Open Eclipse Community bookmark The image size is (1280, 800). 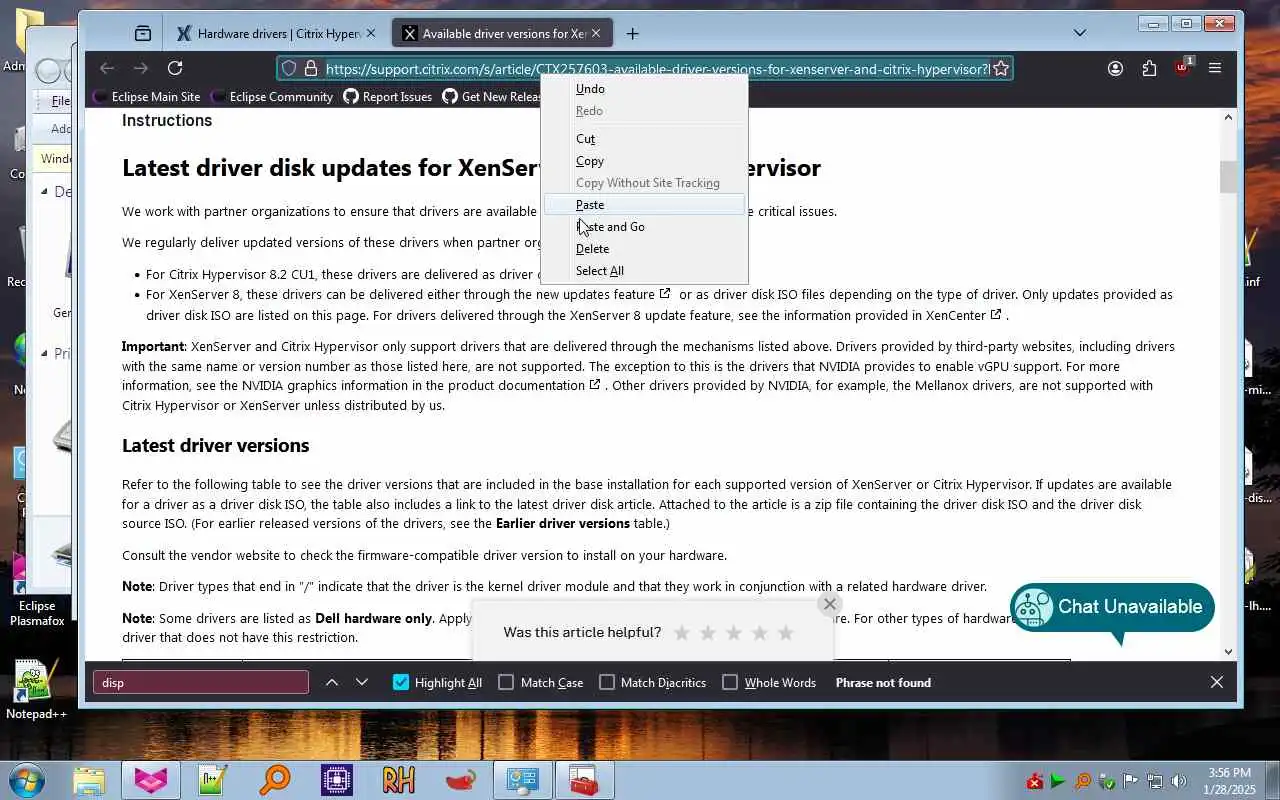click(x=271, y=96)
